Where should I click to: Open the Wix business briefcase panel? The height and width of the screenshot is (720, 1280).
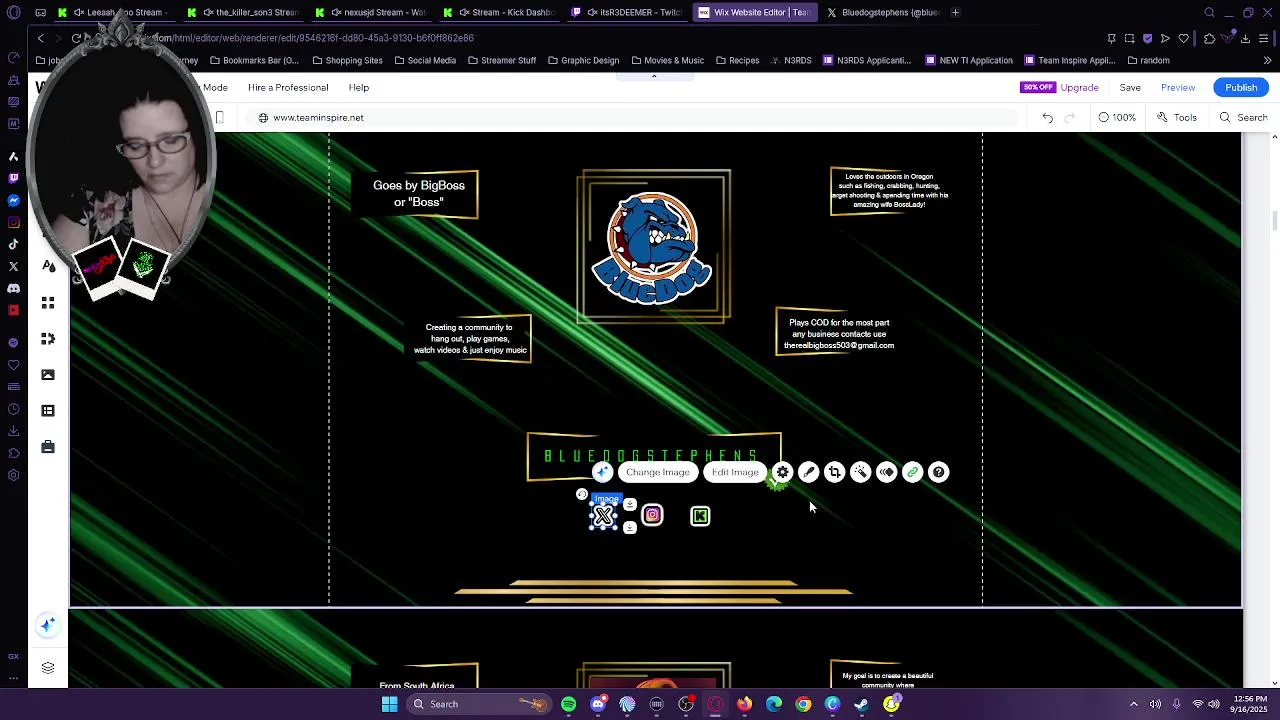click(x=48, y=447)
